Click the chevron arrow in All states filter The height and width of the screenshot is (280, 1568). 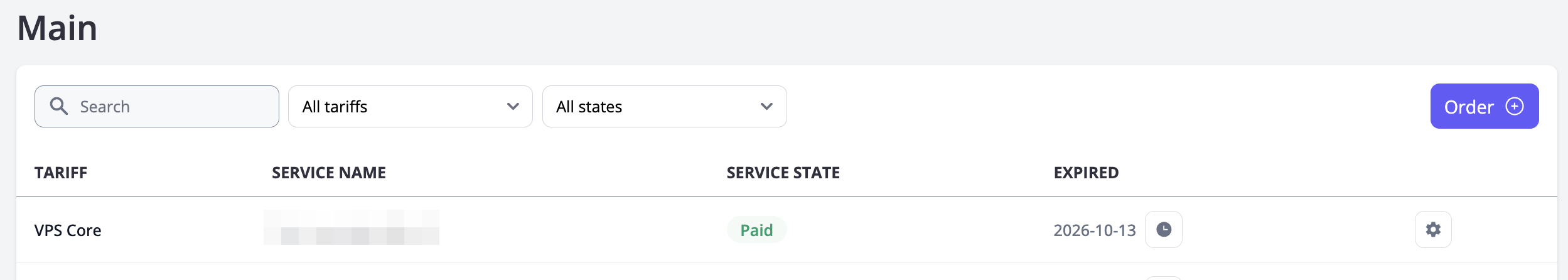pyautogui.click(x=766, y=107)
